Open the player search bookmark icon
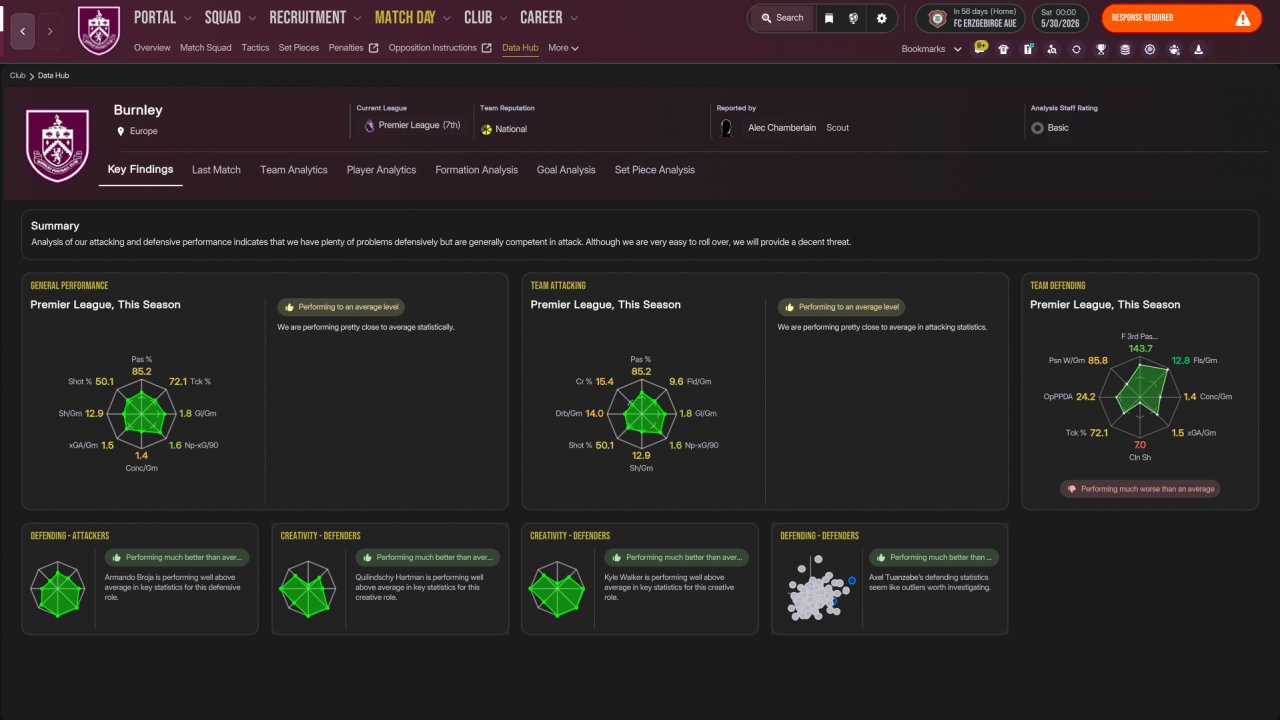This screenshot has width=1280, height=720. coord(1052,49)
